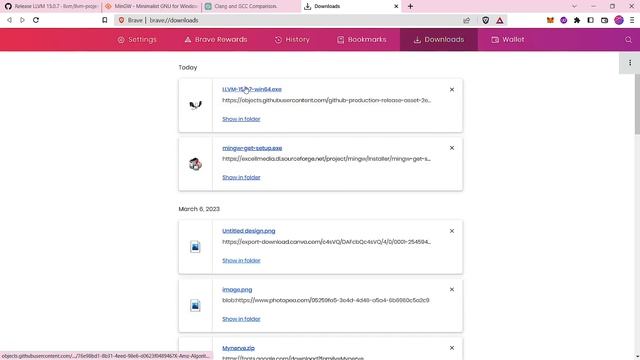Show LLVM-15.0.7-win64.exe in folder
The width and height of the screenshot is (640, 360).
coord(241,119)
